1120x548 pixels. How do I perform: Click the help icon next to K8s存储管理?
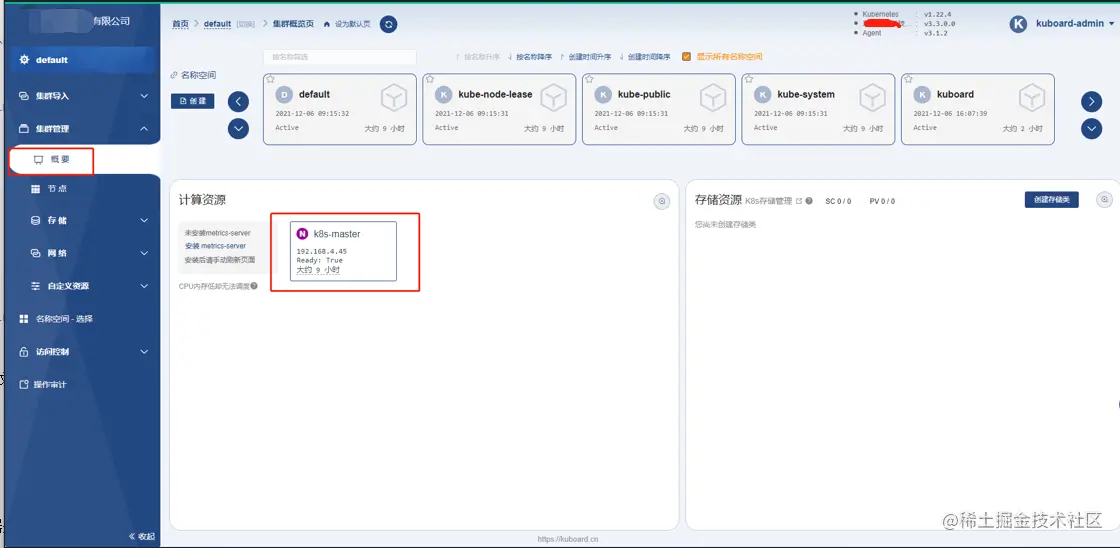809,201
